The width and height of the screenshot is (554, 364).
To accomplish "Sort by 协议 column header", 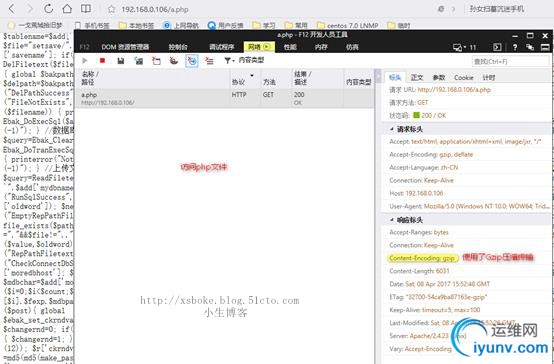I will click(x=245, y=78).
